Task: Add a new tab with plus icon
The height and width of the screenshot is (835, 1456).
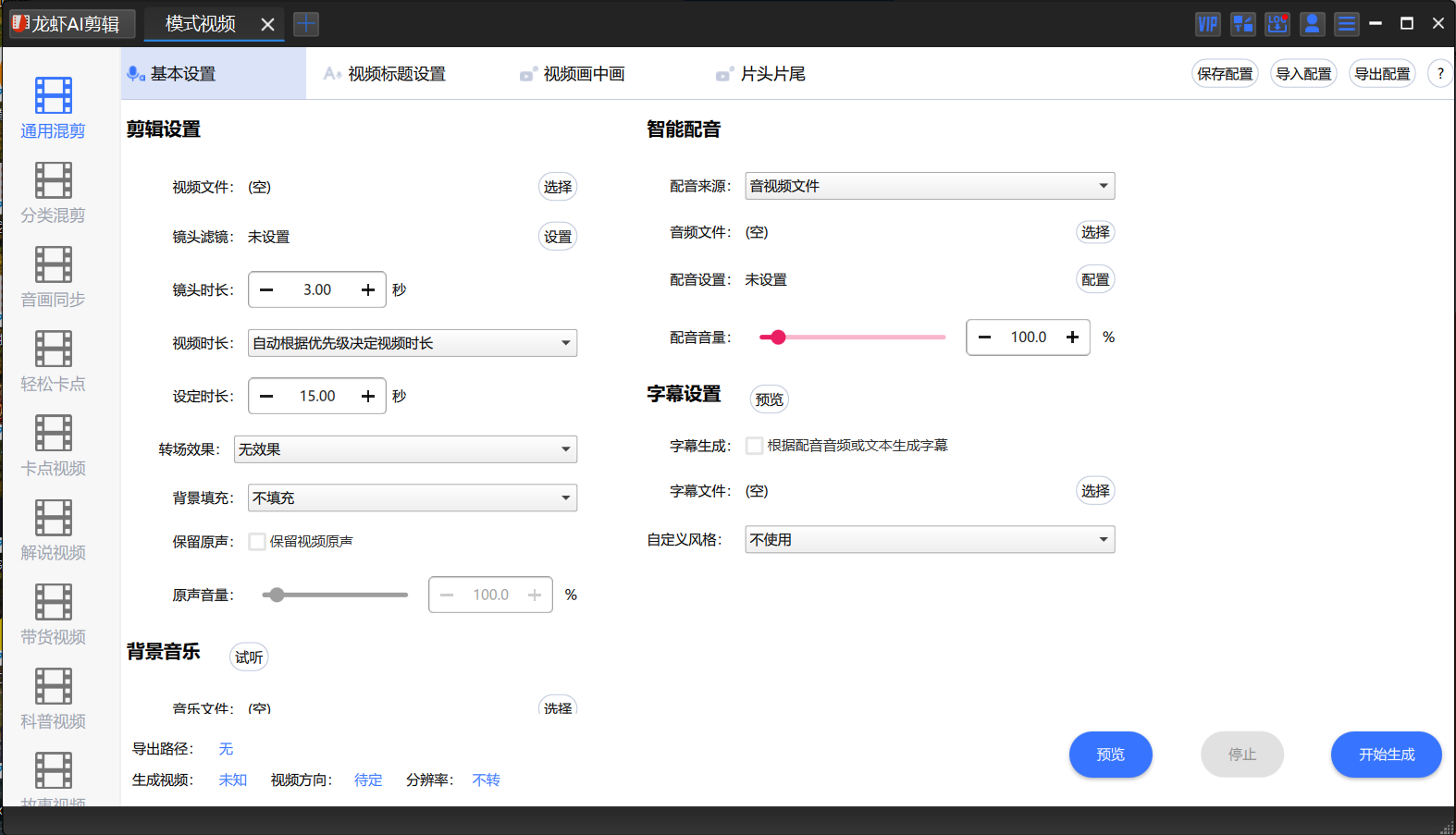Action: point(306,24)
